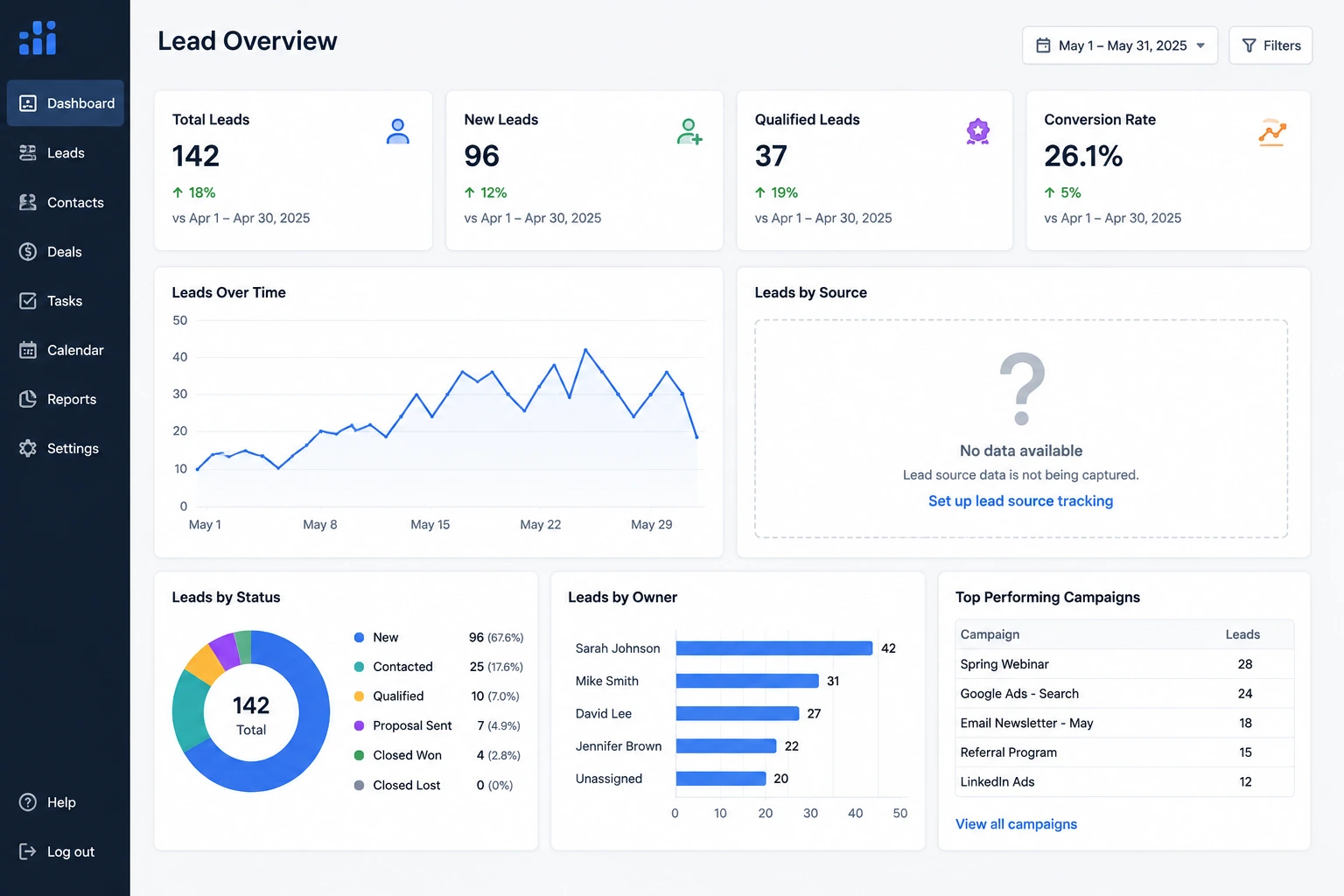Click the Total Leads person icon

398,132
